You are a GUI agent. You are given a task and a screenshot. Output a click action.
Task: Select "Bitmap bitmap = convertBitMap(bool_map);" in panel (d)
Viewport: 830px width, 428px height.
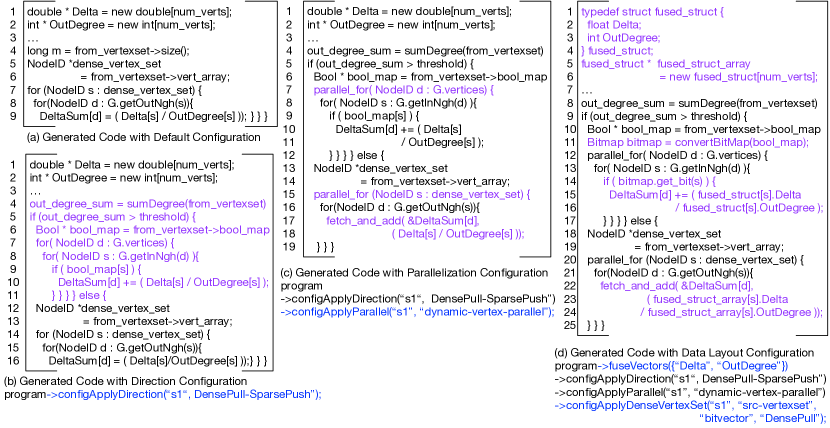(x=698, y=143)
